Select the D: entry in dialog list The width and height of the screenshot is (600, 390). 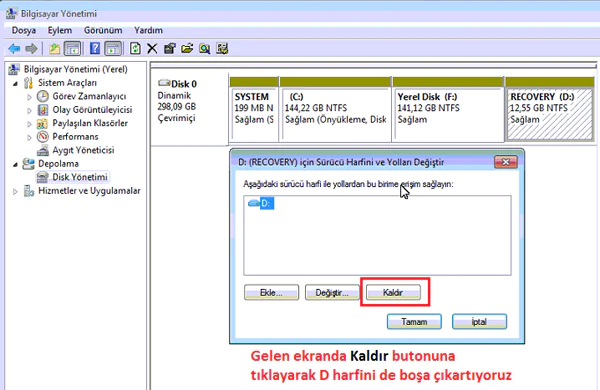(267, 203)
